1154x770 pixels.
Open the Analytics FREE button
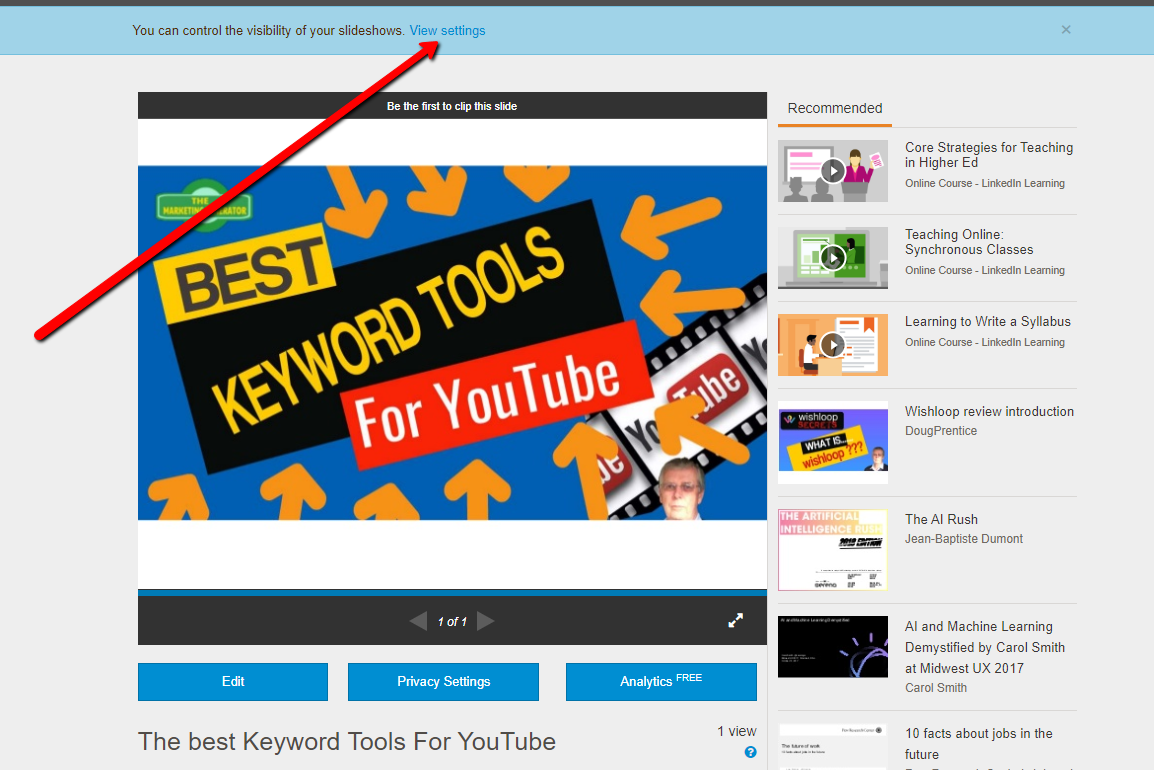click(661, 682)
